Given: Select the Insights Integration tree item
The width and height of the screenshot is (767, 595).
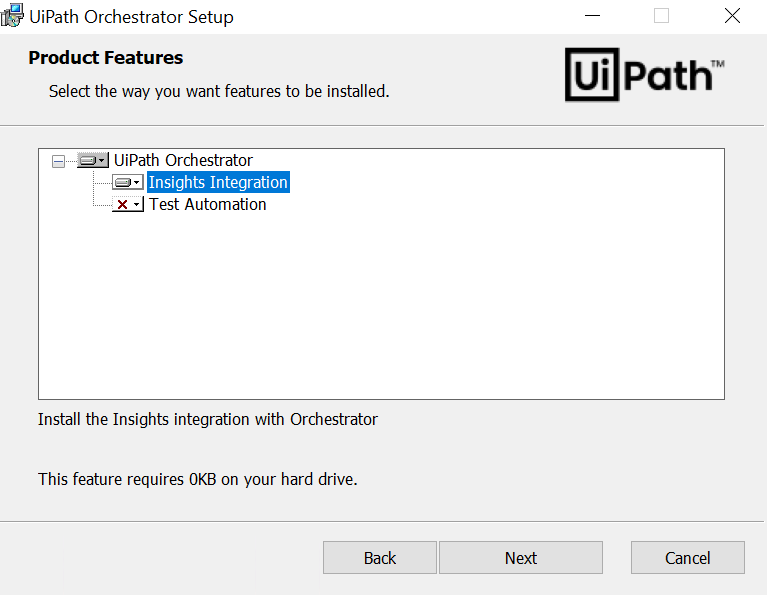Looking at the screenshot, I should click(x=218, y=182).
